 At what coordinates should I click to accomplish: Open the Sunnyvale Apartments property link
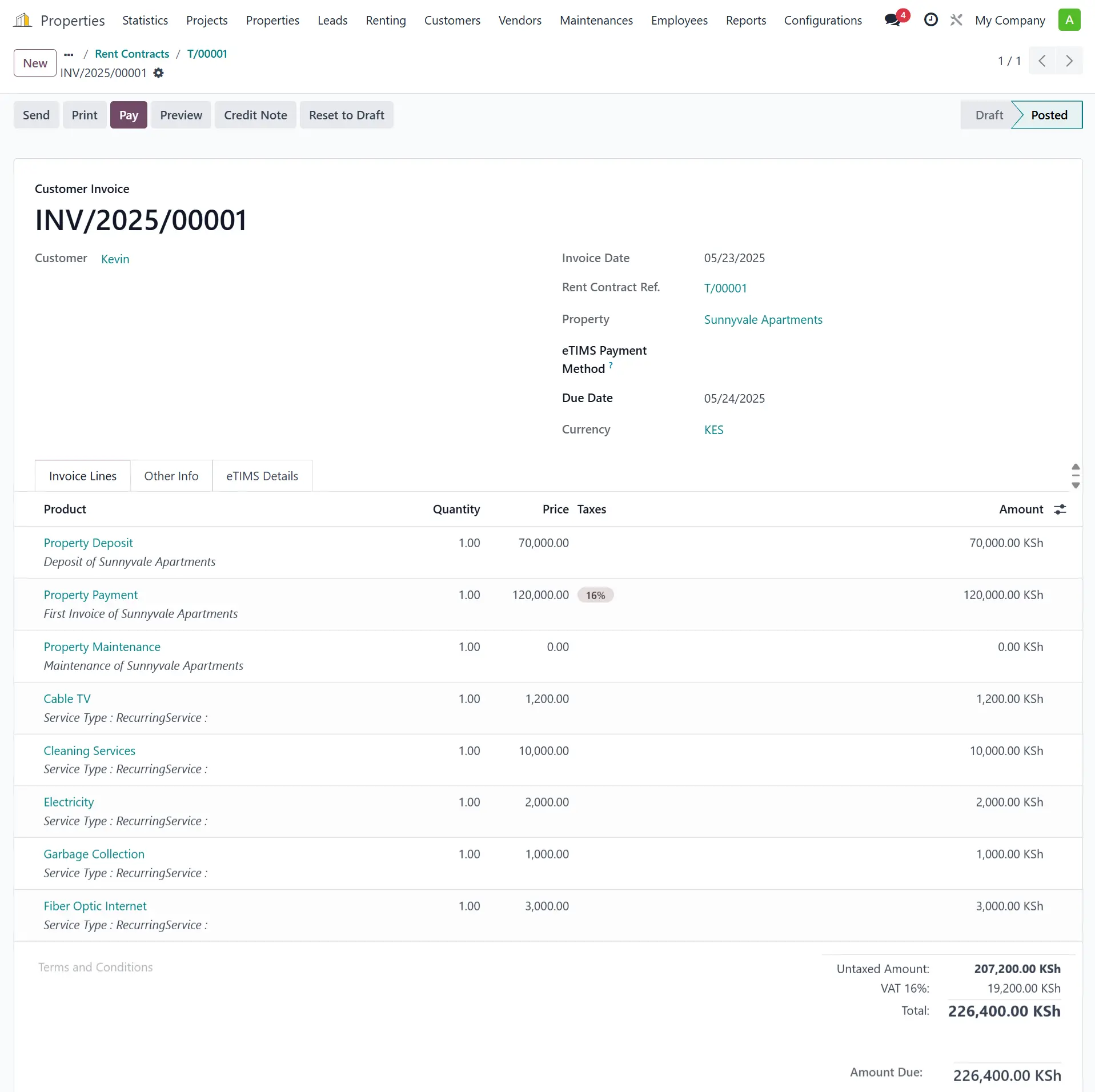763,320
